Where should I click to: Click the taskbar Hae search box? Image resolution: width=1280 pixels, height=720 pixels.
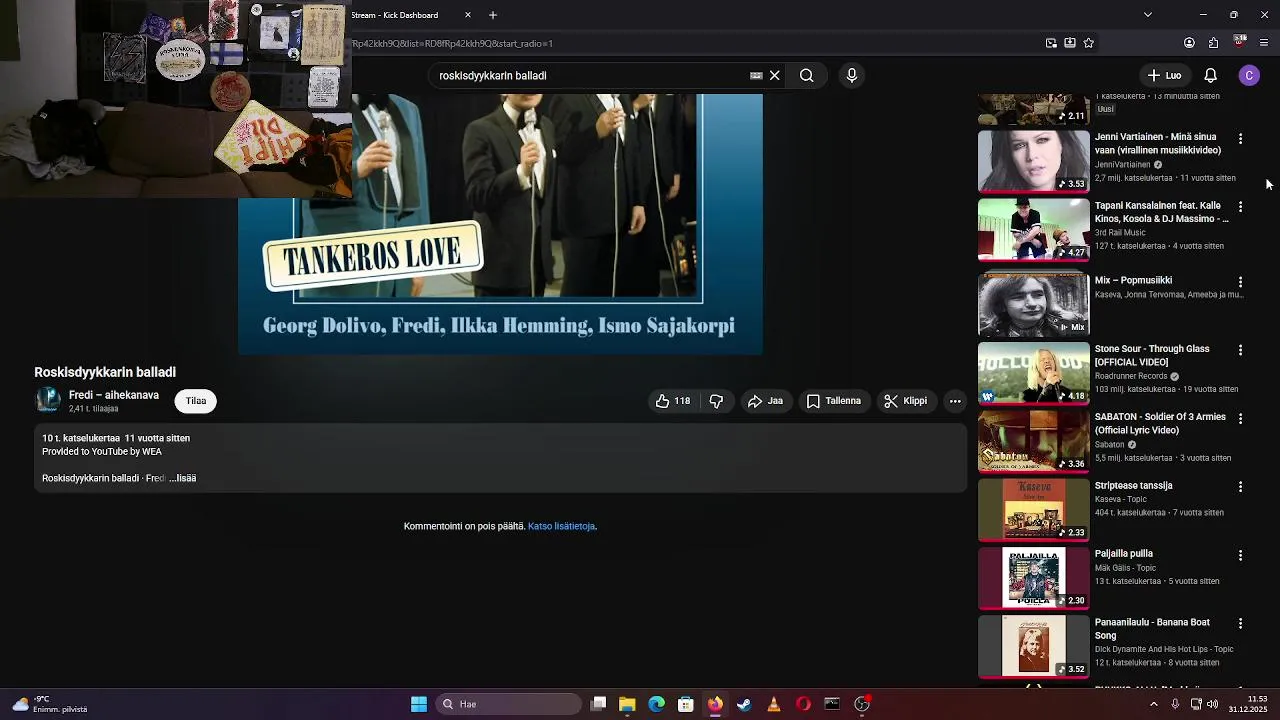point(510,704)
